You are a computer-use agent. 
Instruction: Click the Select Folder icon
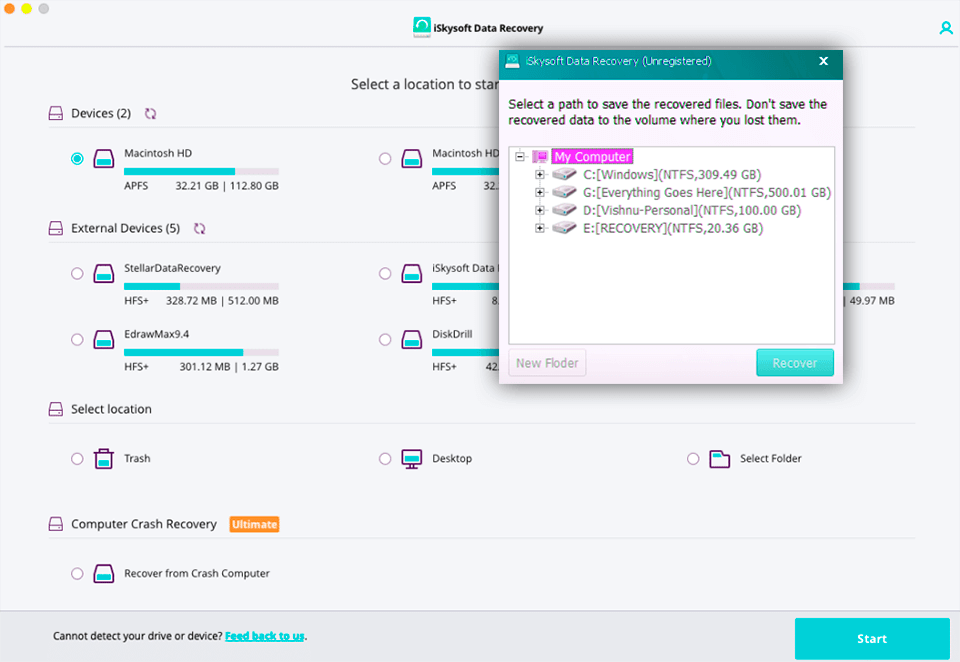point(719,459)
